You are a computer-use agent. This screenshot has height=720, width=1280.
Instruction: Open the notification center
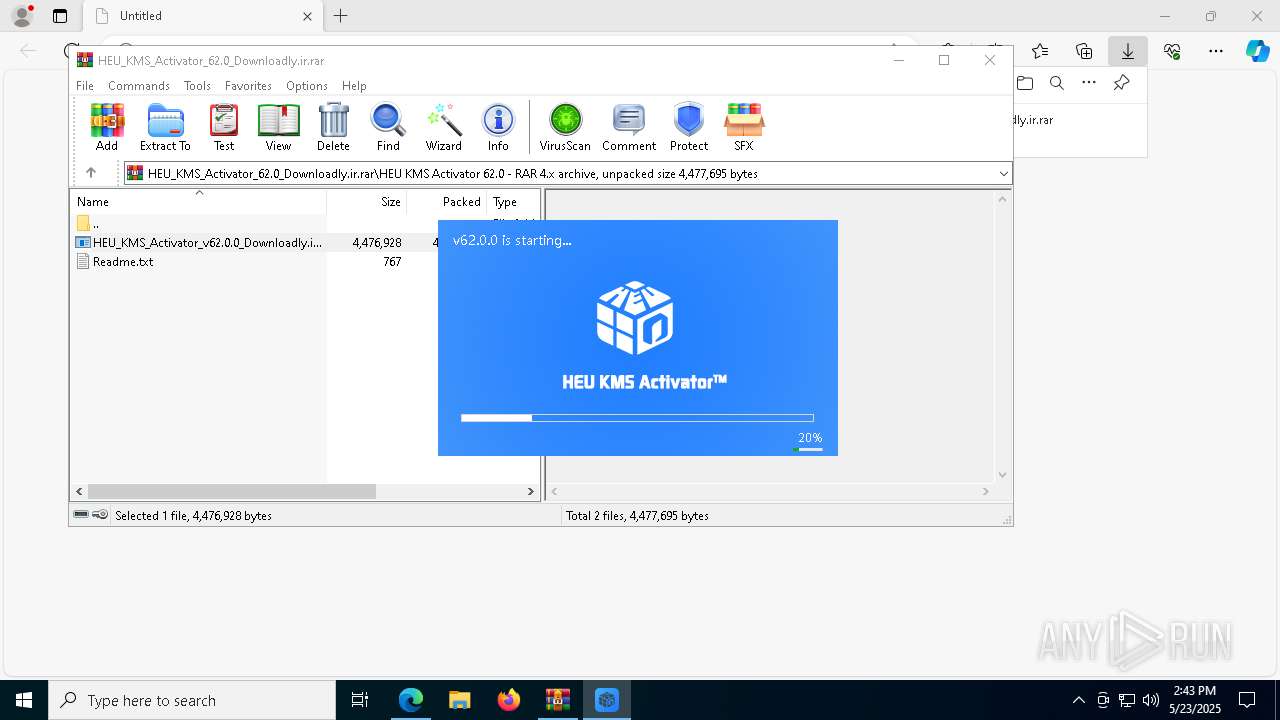[x=1247, y=700]
